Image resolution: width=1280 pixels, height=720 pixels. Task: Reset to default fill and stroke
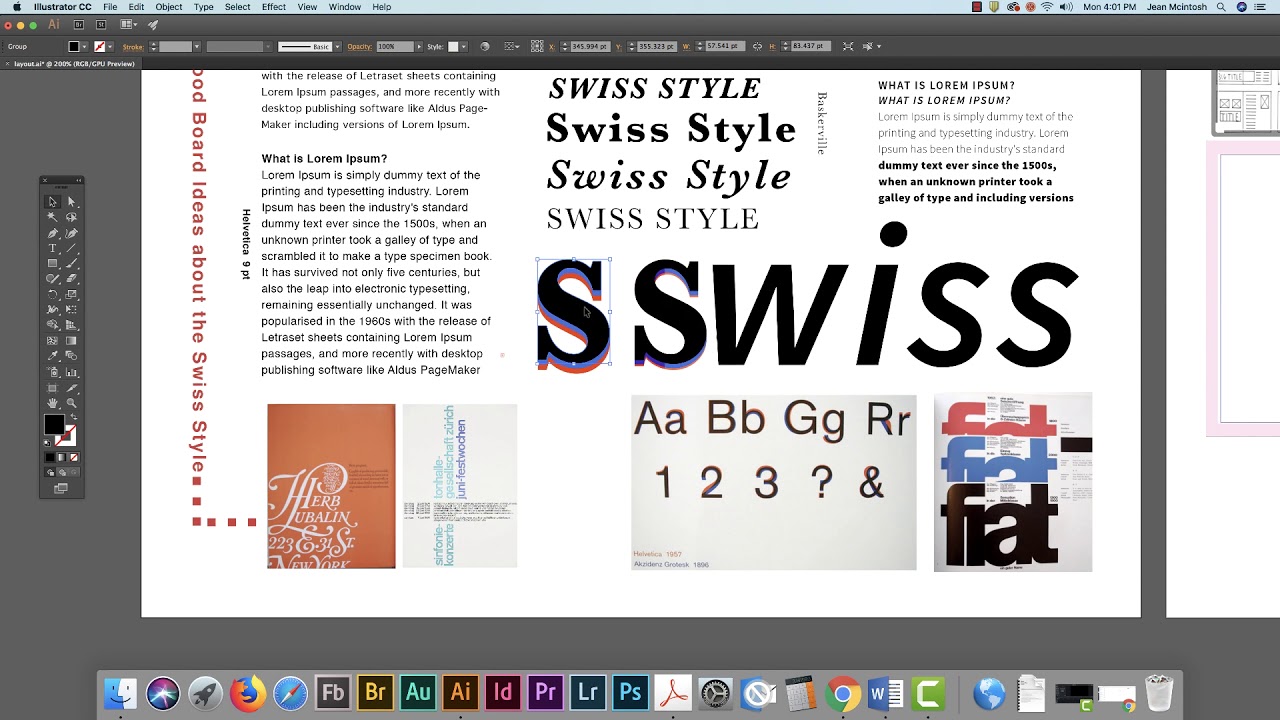point(47,442)
